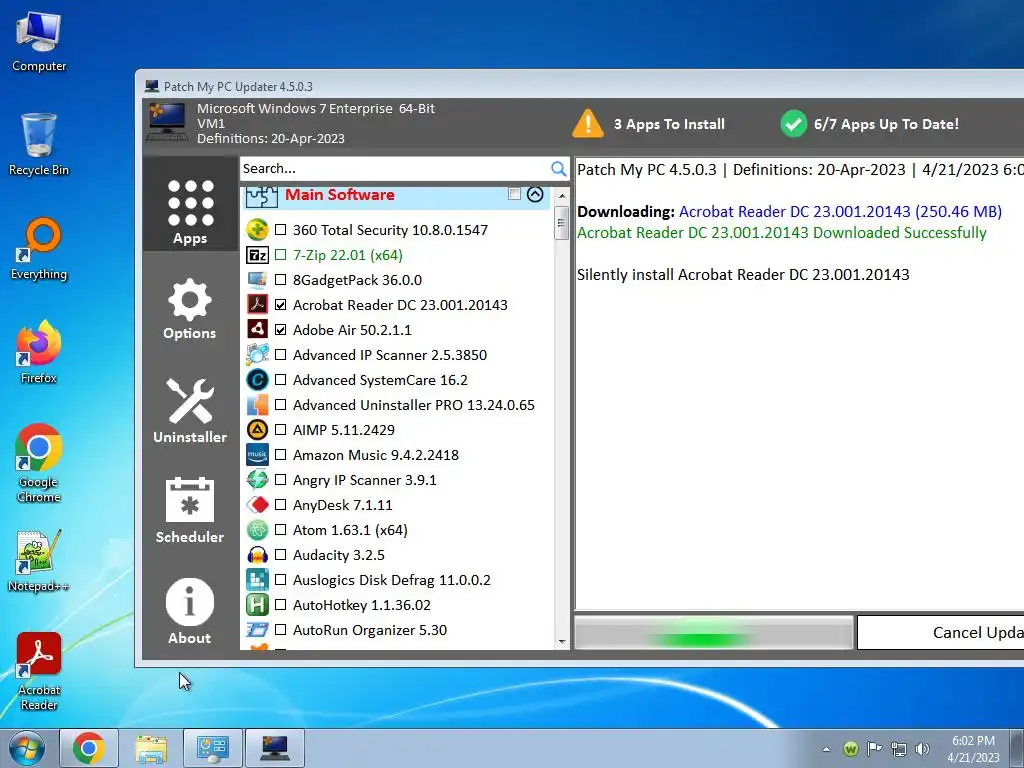Check the Advanced SystemCare 16.2 checkbox

point(281,380)
